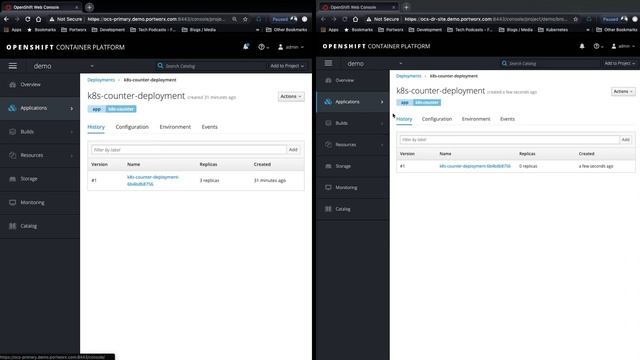Open hamburger menu in left OpenShift console

click(13, 66)
